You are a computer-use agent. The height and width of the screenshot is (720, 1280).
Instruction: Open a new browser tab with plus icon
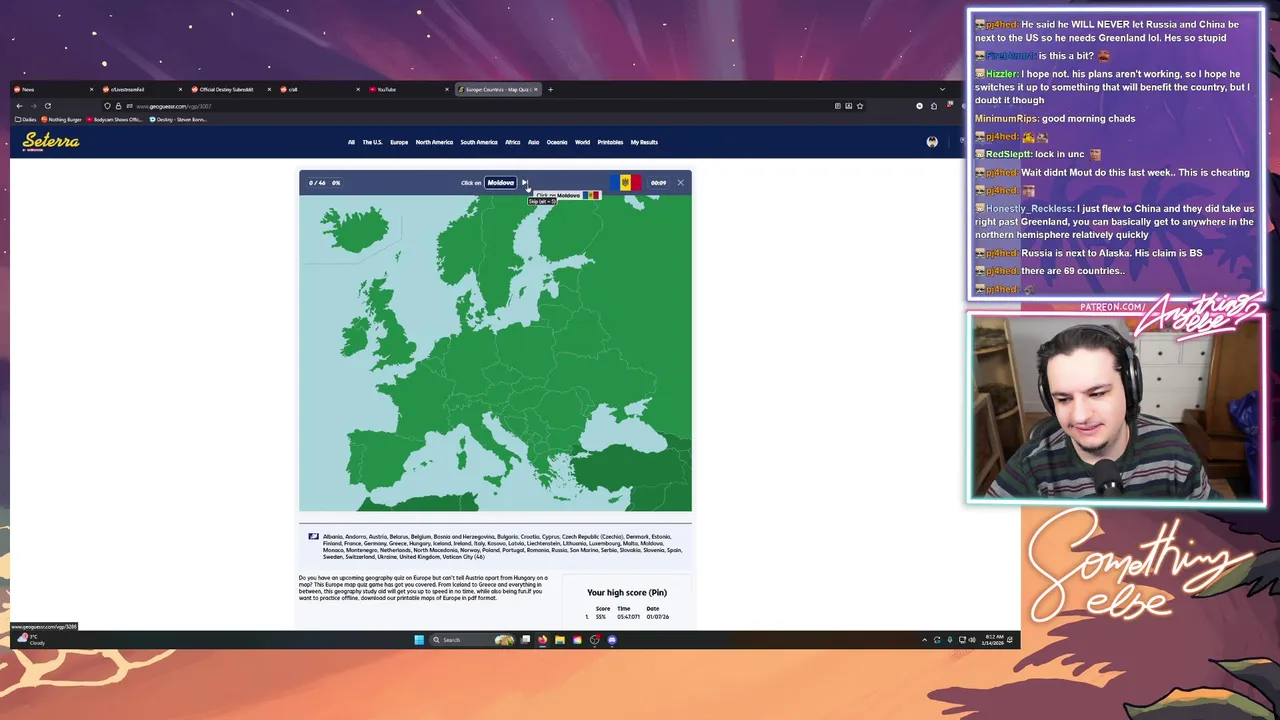(550, 90)
